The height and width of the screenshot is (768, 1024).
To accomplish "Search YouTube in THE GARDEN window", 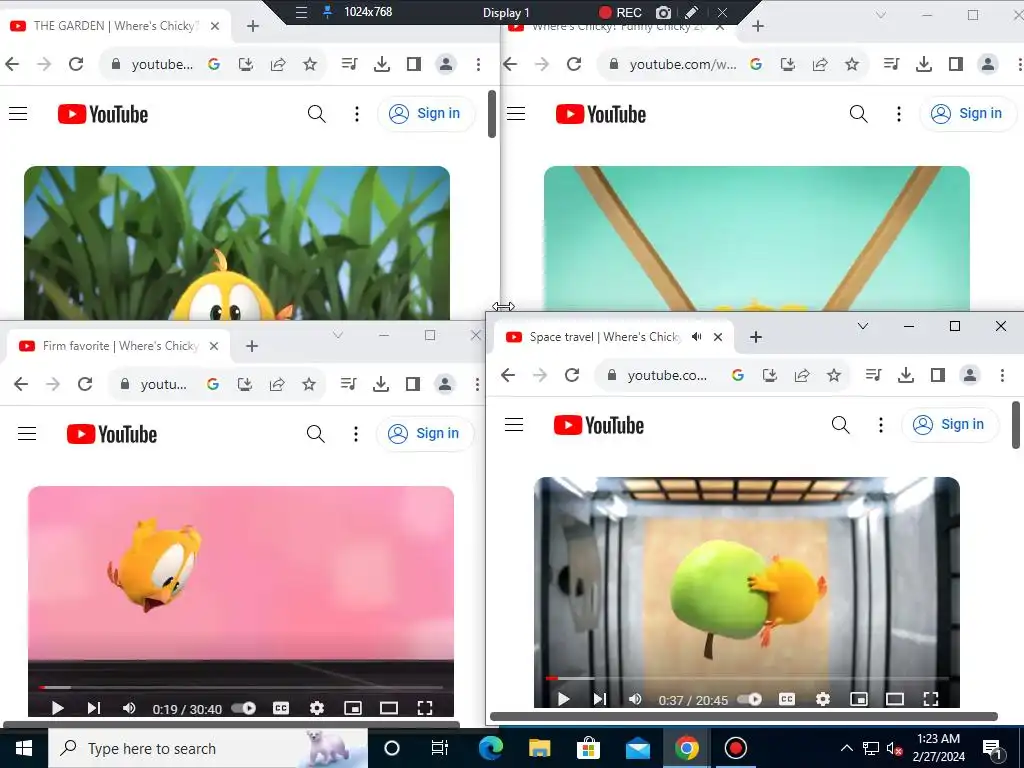I will pos(316,114).
